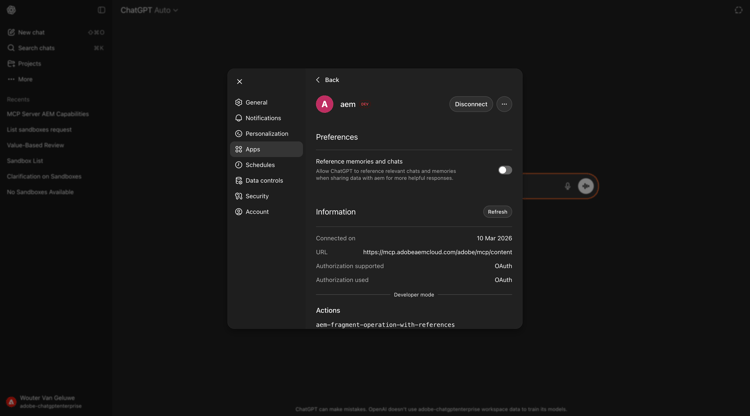Image resolution: width=750 pixels, height=416 pixels.
Task: Click the Authorization supported OAuth value
Action: [503, 266]
